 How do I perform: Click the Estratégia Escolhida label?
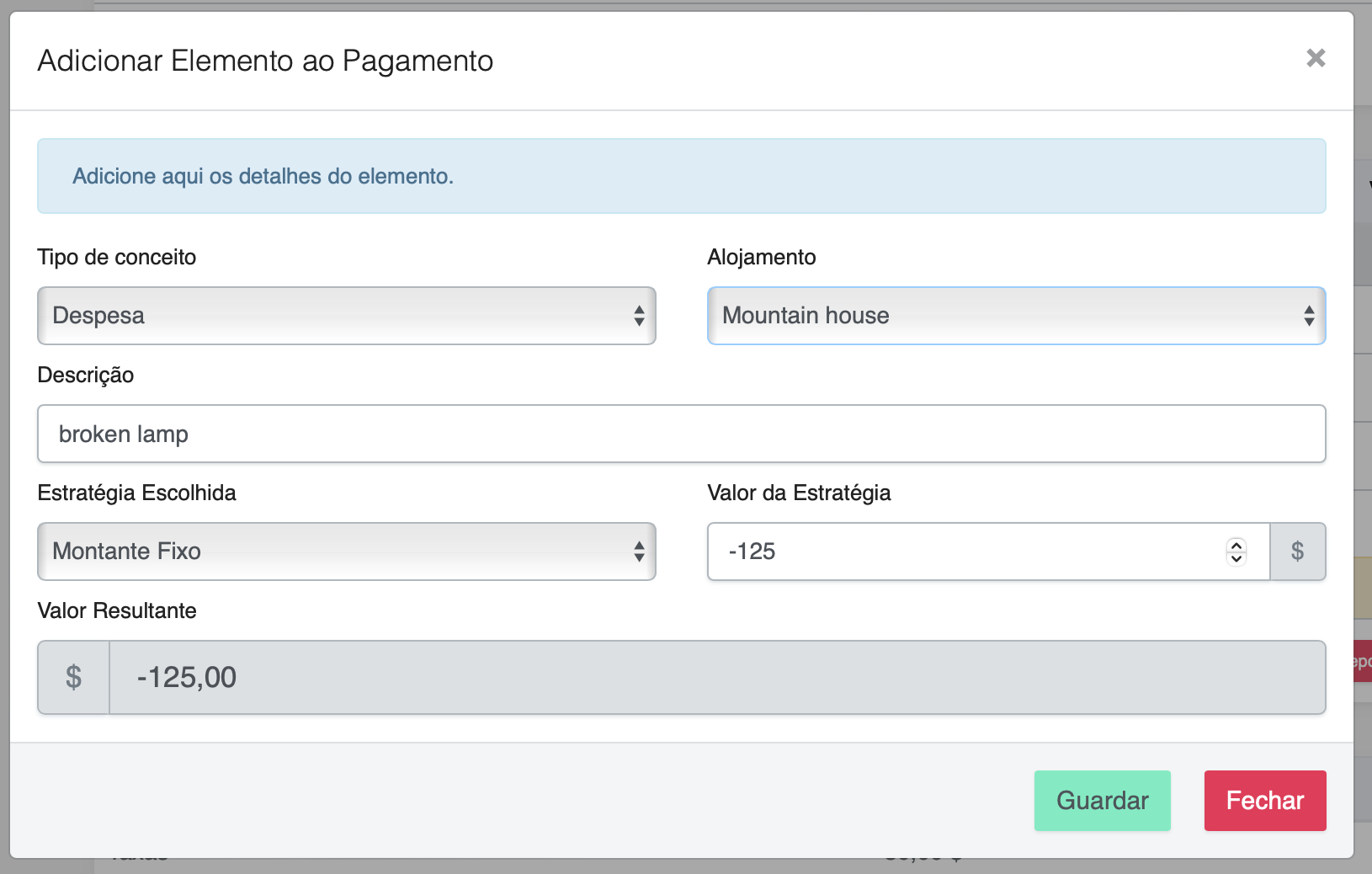137,493
